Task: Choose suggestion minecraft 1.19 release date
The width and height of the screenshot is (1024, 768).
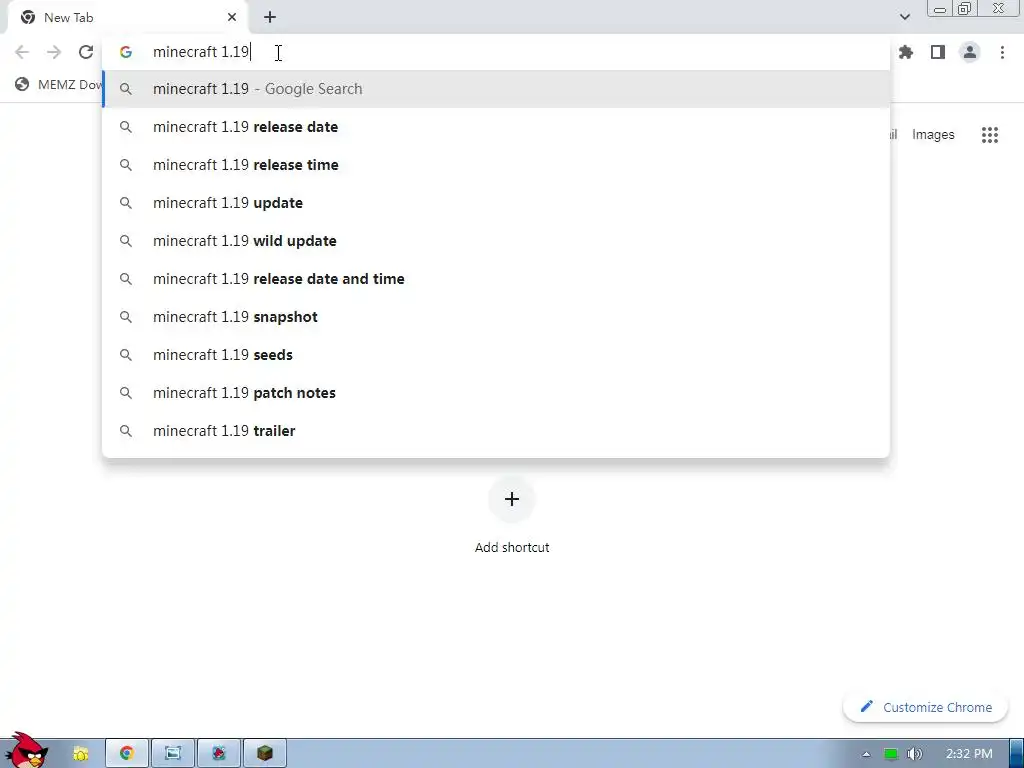Action: point(496,127)
